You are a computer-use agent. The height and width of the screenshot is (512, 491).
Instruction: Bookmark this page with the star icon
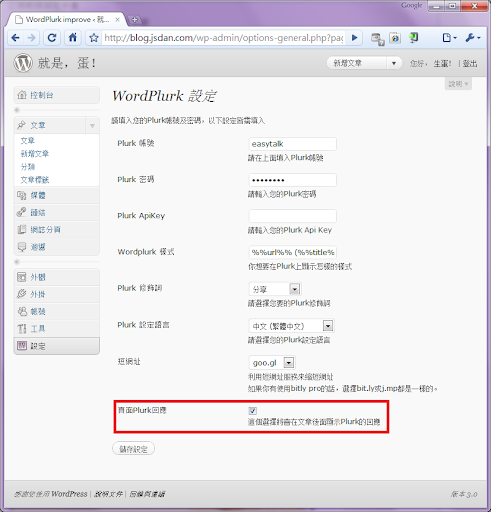[x=94, y=38]
